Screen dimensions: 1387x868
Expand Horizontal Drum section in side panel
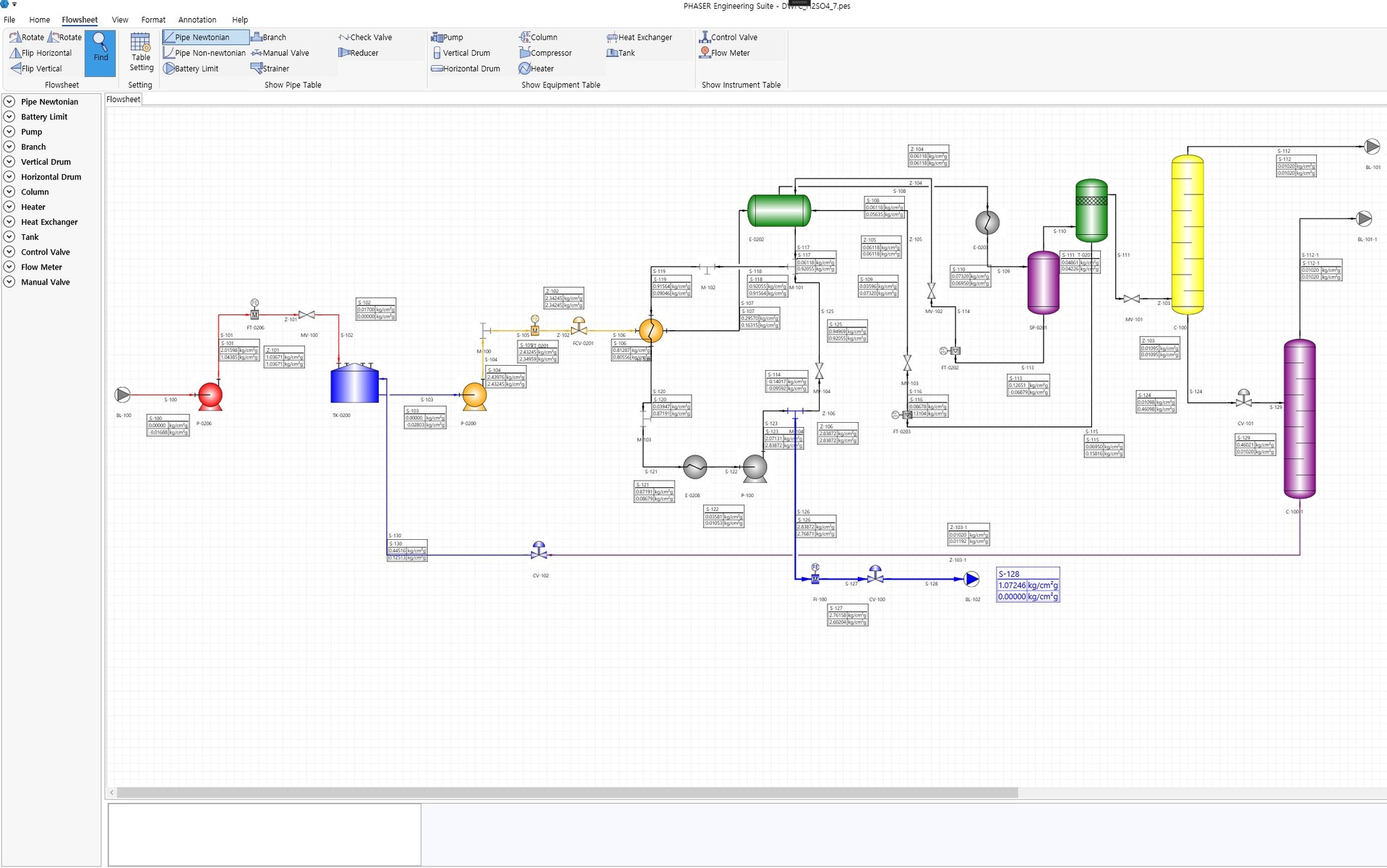pos(9,177)
